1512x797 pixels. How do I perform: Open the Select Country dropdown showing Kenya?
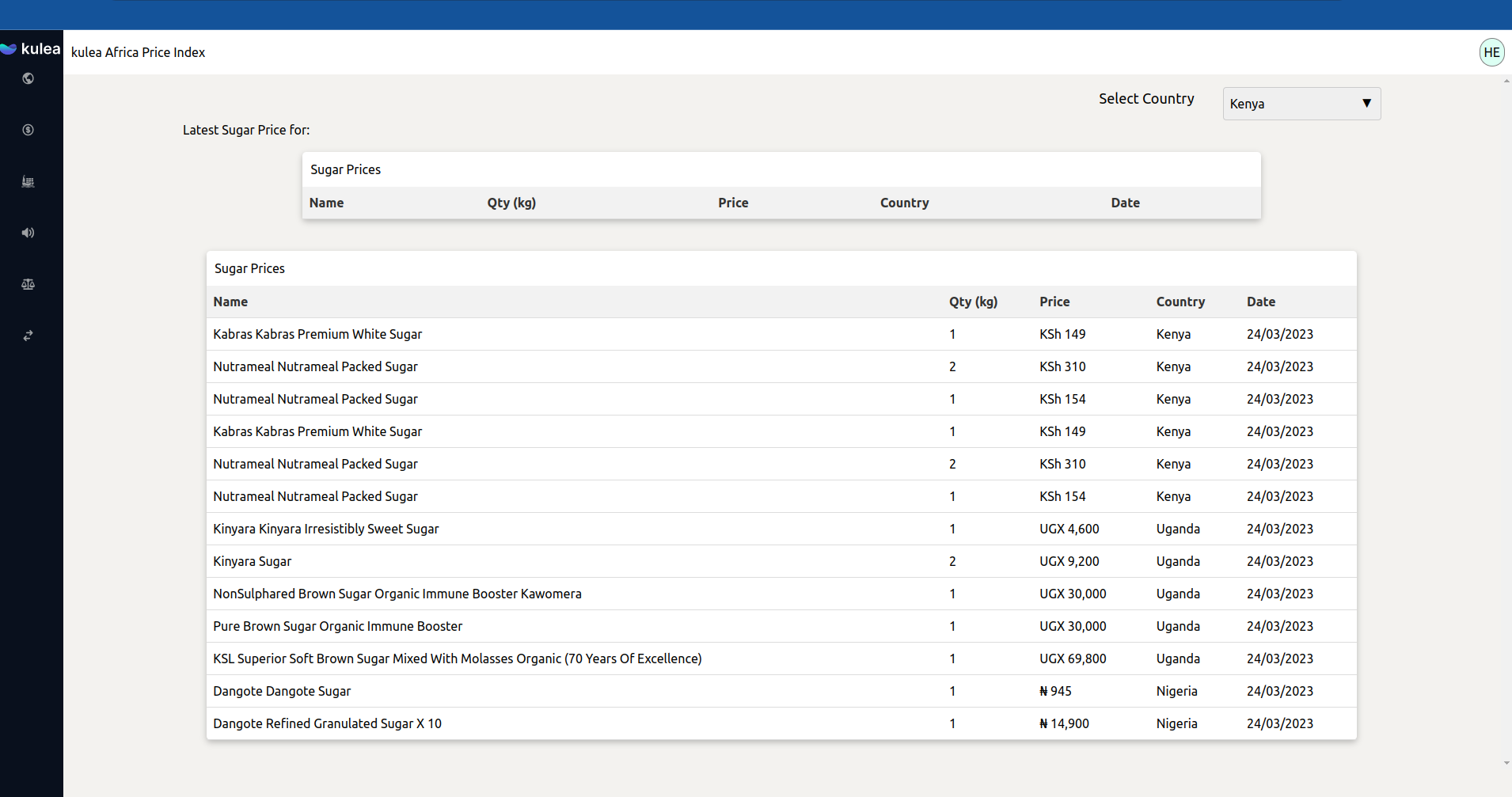1301,104
